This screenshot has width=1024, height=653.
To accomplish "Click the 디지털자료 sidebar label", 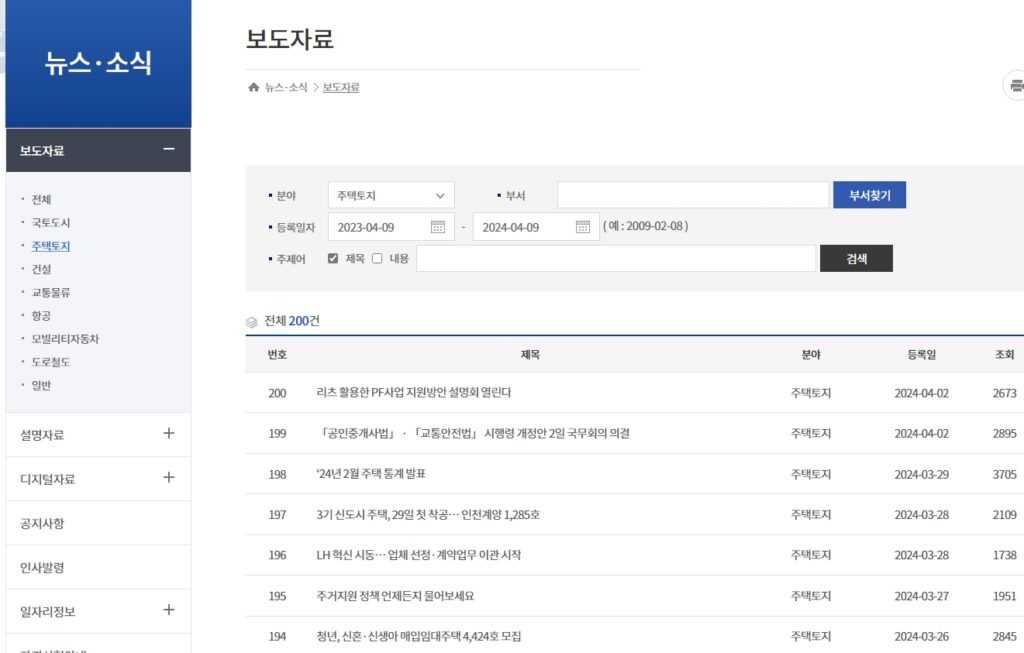I will point(48,479).
